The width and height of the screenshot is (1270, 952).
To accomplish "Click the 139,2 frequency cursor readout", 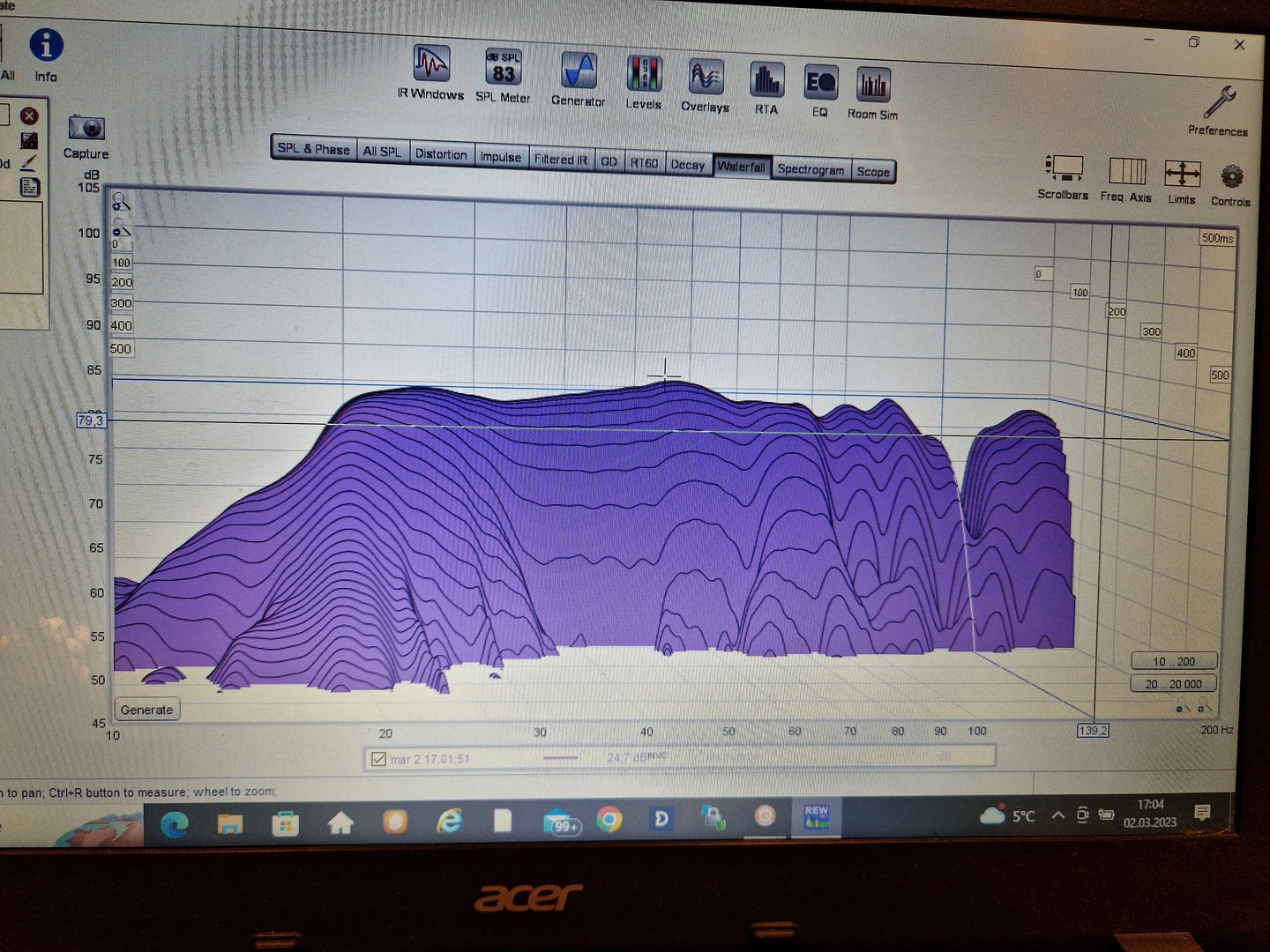I will coord(1093,731).
